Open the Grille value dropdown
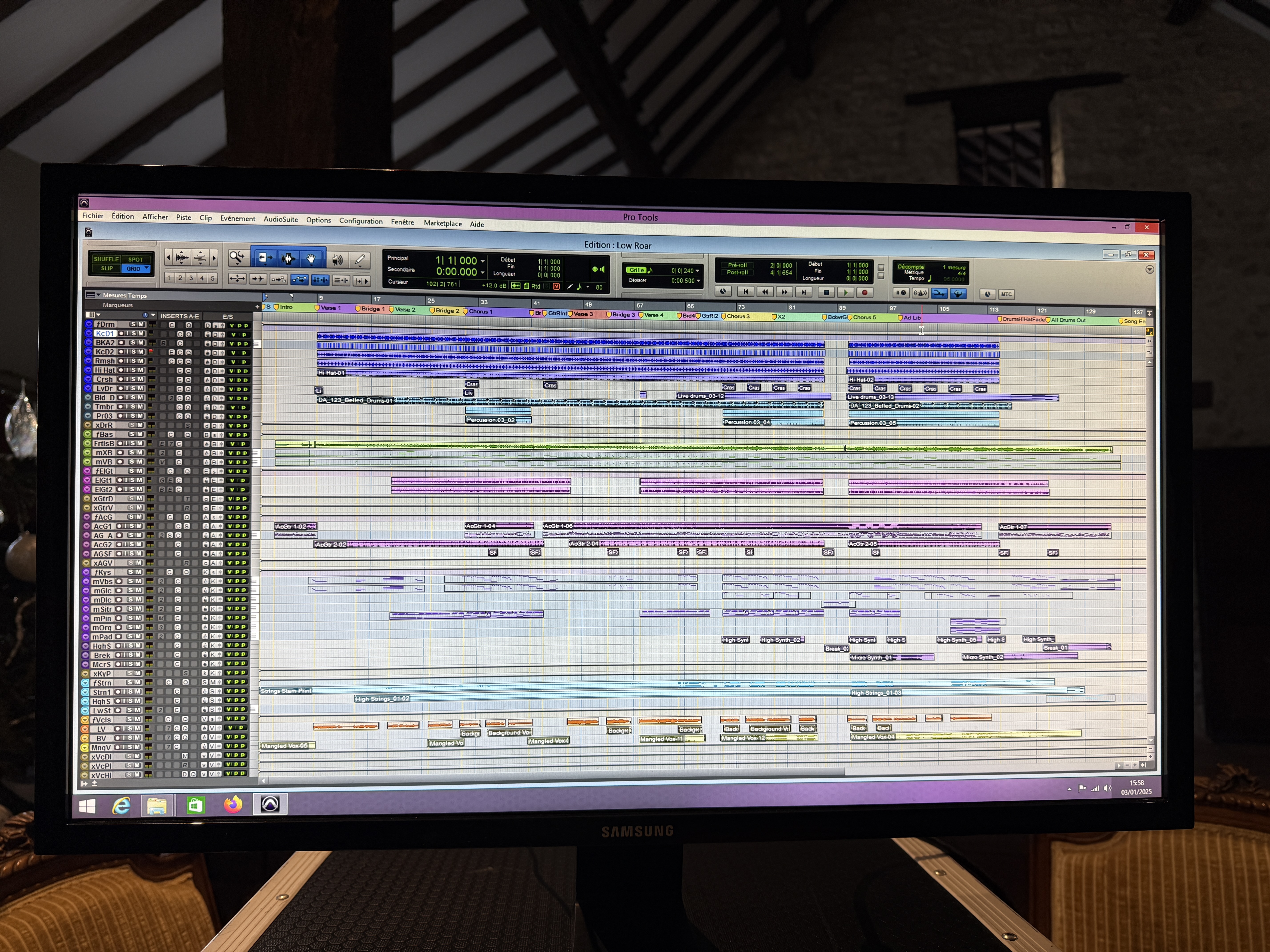 tap(697, 271)
